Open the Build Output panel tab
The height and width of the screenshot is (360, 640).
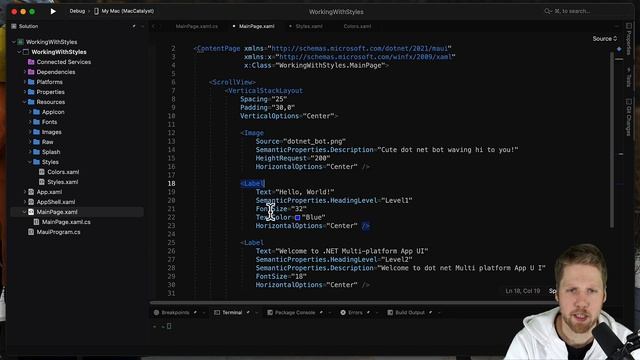(x=410, y=313)
